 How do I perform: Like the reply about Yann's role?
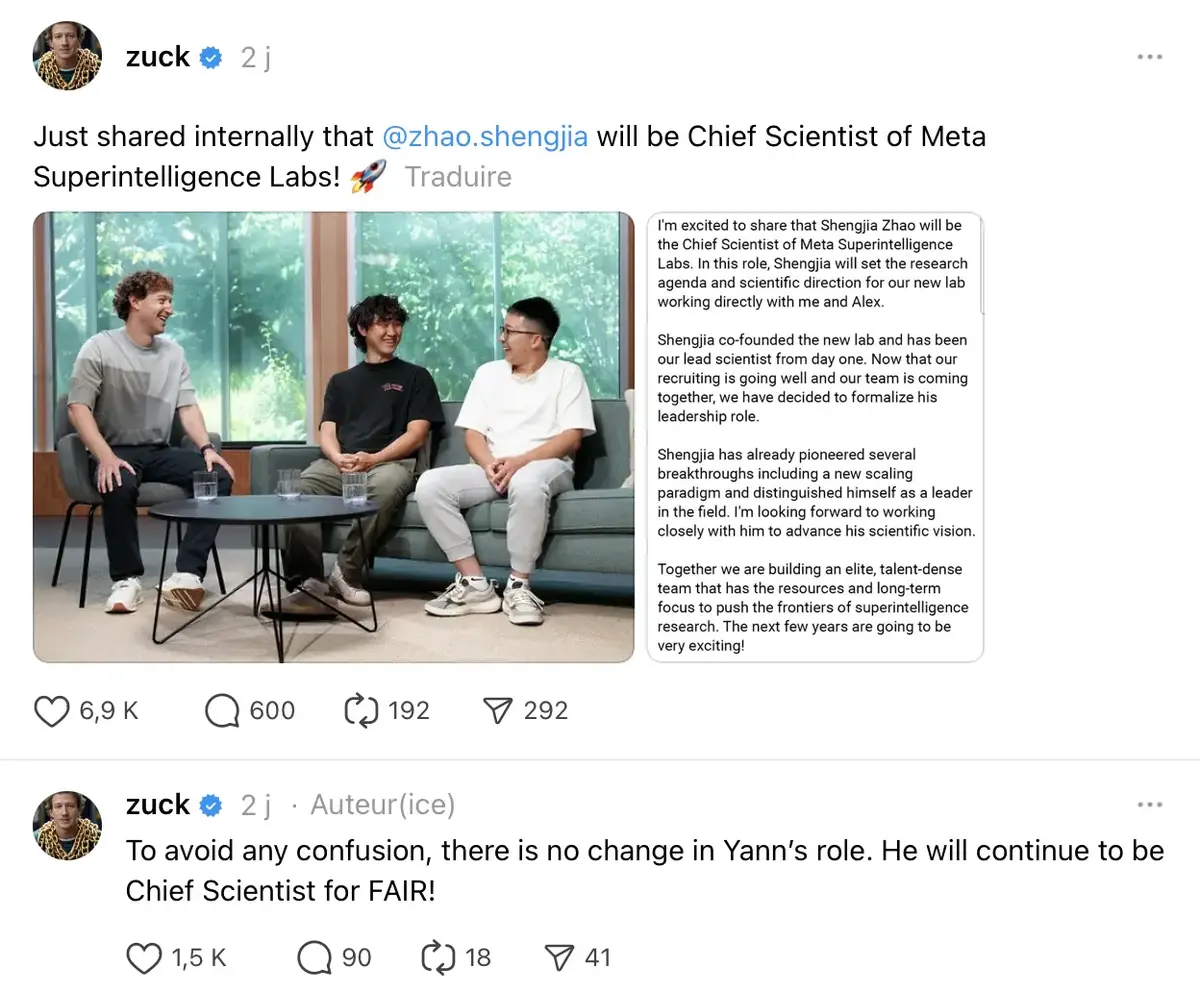145,958
